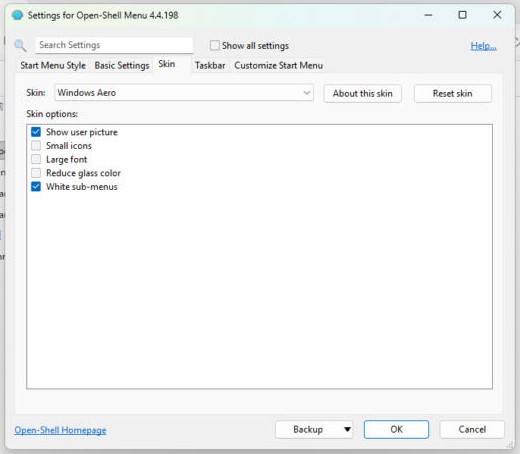Viewport: 520px width, 454px height.
Task: Uncheck Show user picture option
Action: click(x=36, y=132)
